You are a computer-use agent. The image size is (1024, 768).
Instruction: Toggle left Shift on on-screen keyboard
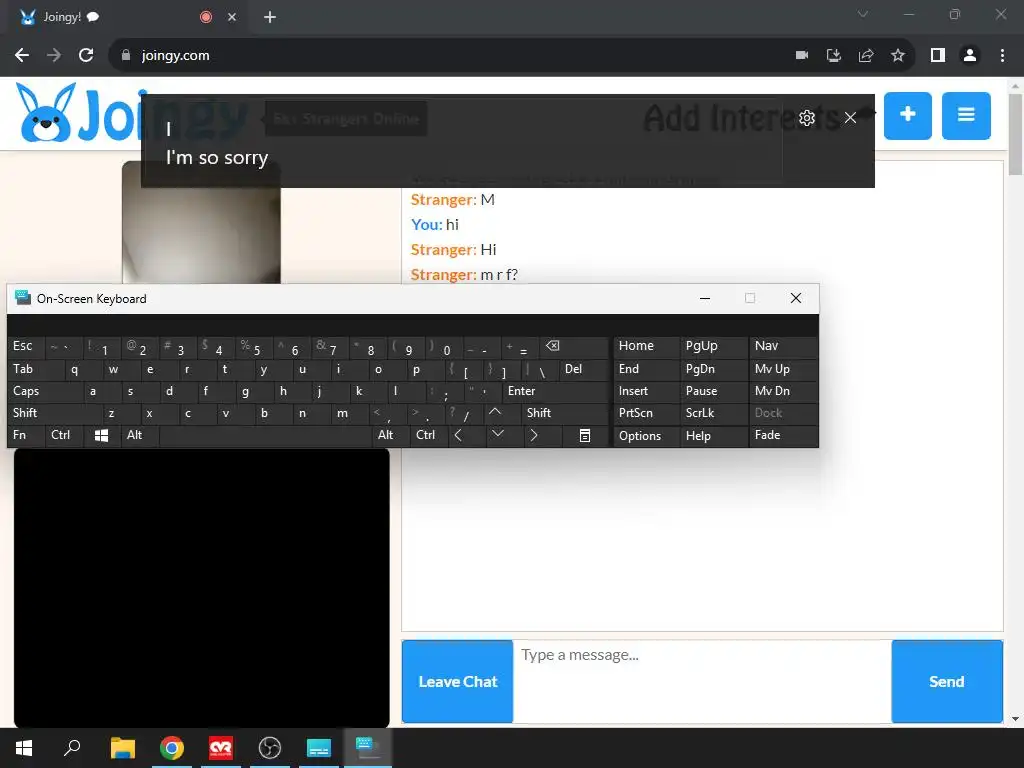pyautogui.click(x=56, y=413)
